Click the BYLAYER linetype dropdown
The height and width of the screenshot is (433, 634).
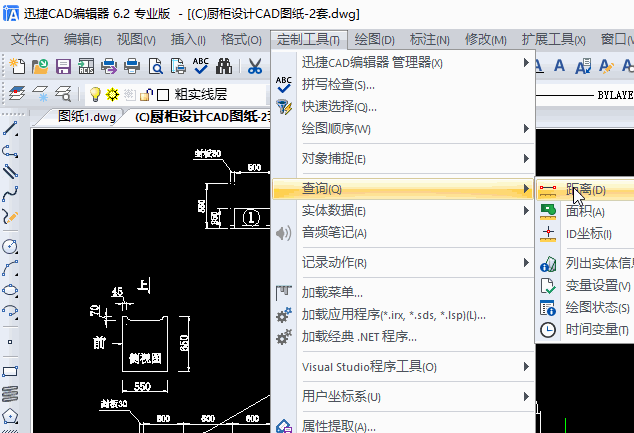[x=585, y=95]
